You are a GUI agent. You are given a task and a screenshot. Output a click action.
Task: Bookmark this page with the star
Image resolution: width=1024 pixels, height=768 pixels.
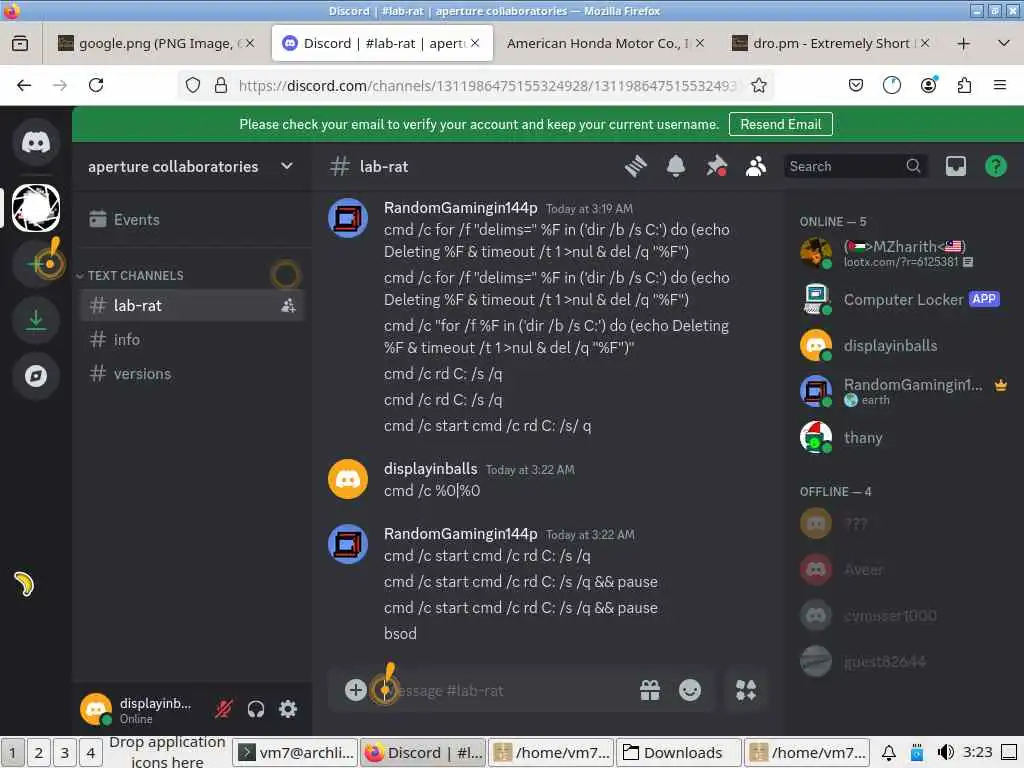click(x=758, y=86)
